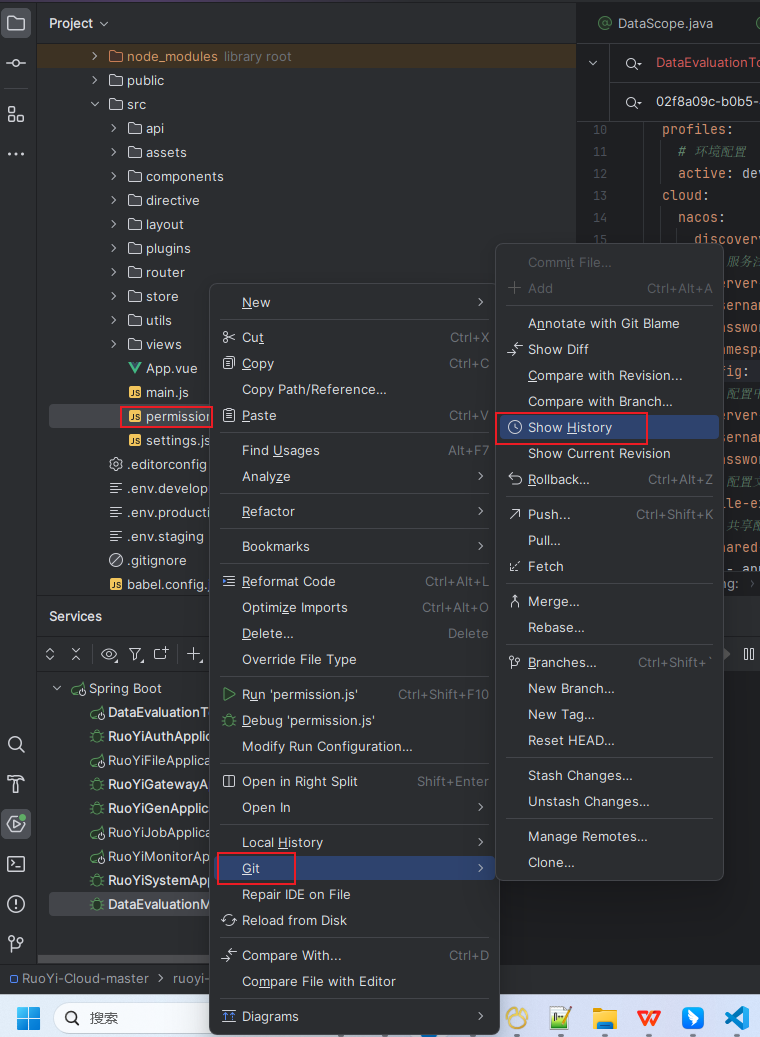Choose Manage Remotes...
The width and height of the screenshot is (760, 1037).
click(x=609, y=836)
